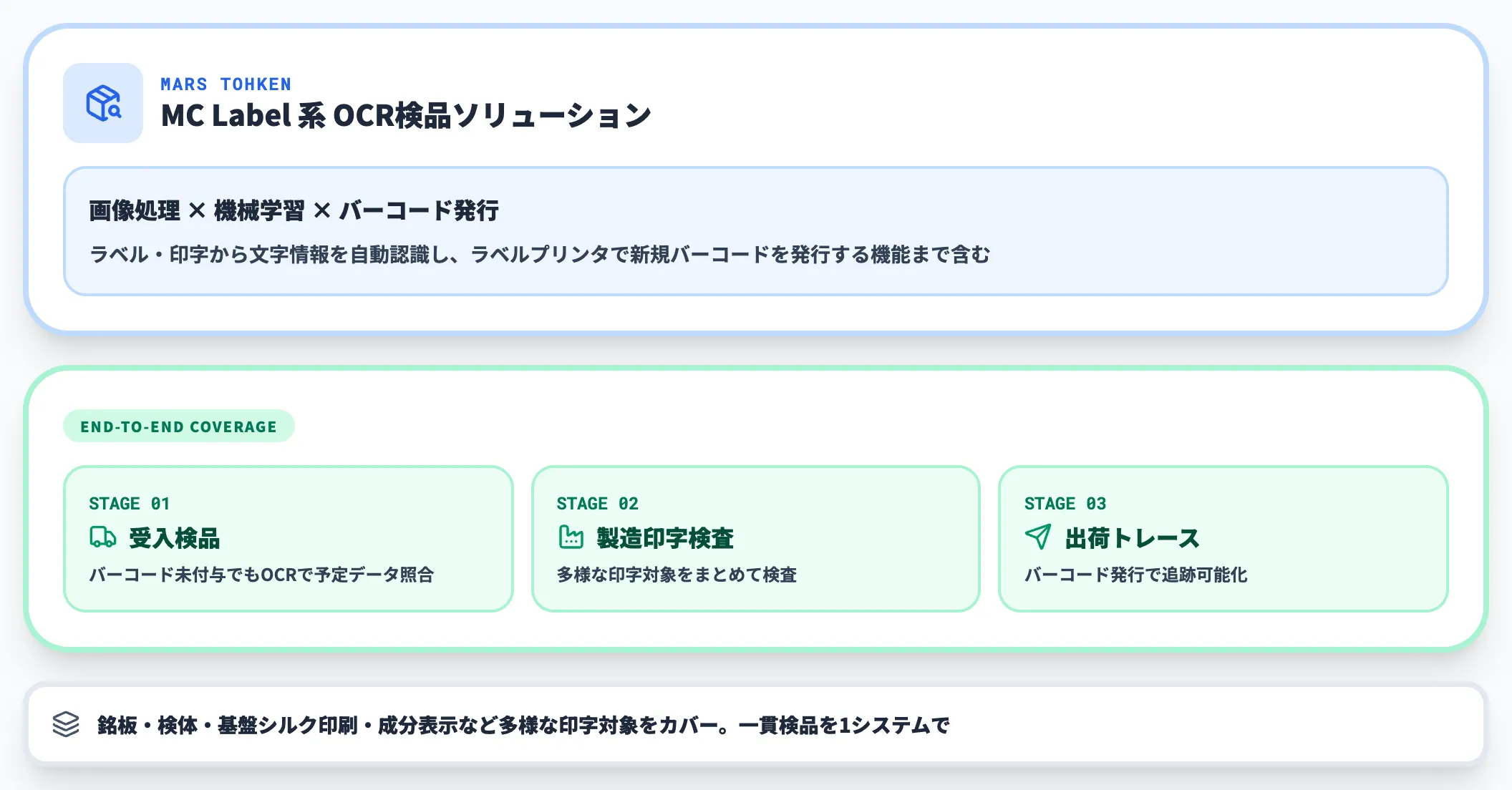Click the STAGE 03 label
Image resolution: width=1512 pixels, height=790 pixels.
click(1065, 504)
